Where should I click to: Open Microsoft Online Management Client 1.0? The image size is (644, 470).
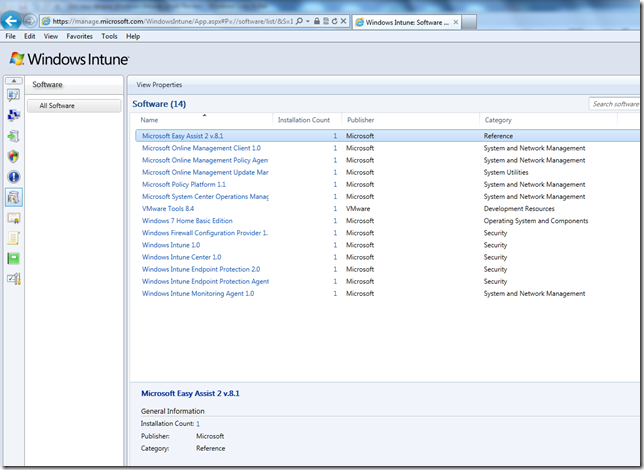(201, 148)
